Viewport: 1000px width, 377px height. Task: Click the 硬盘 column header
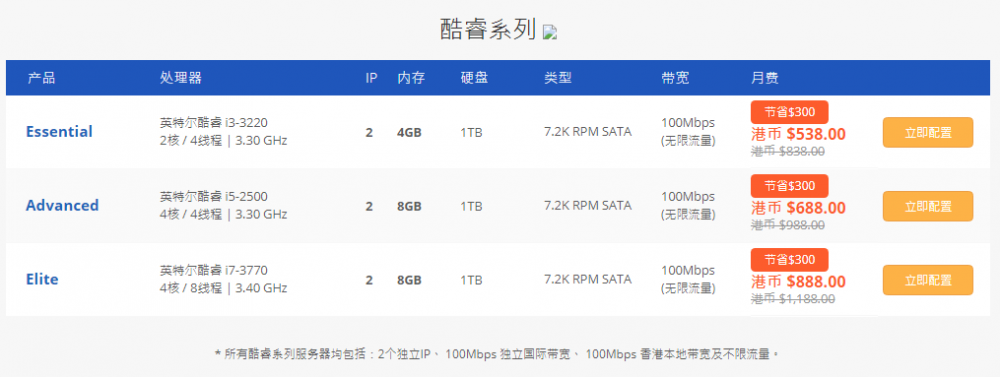click(474, 78)
